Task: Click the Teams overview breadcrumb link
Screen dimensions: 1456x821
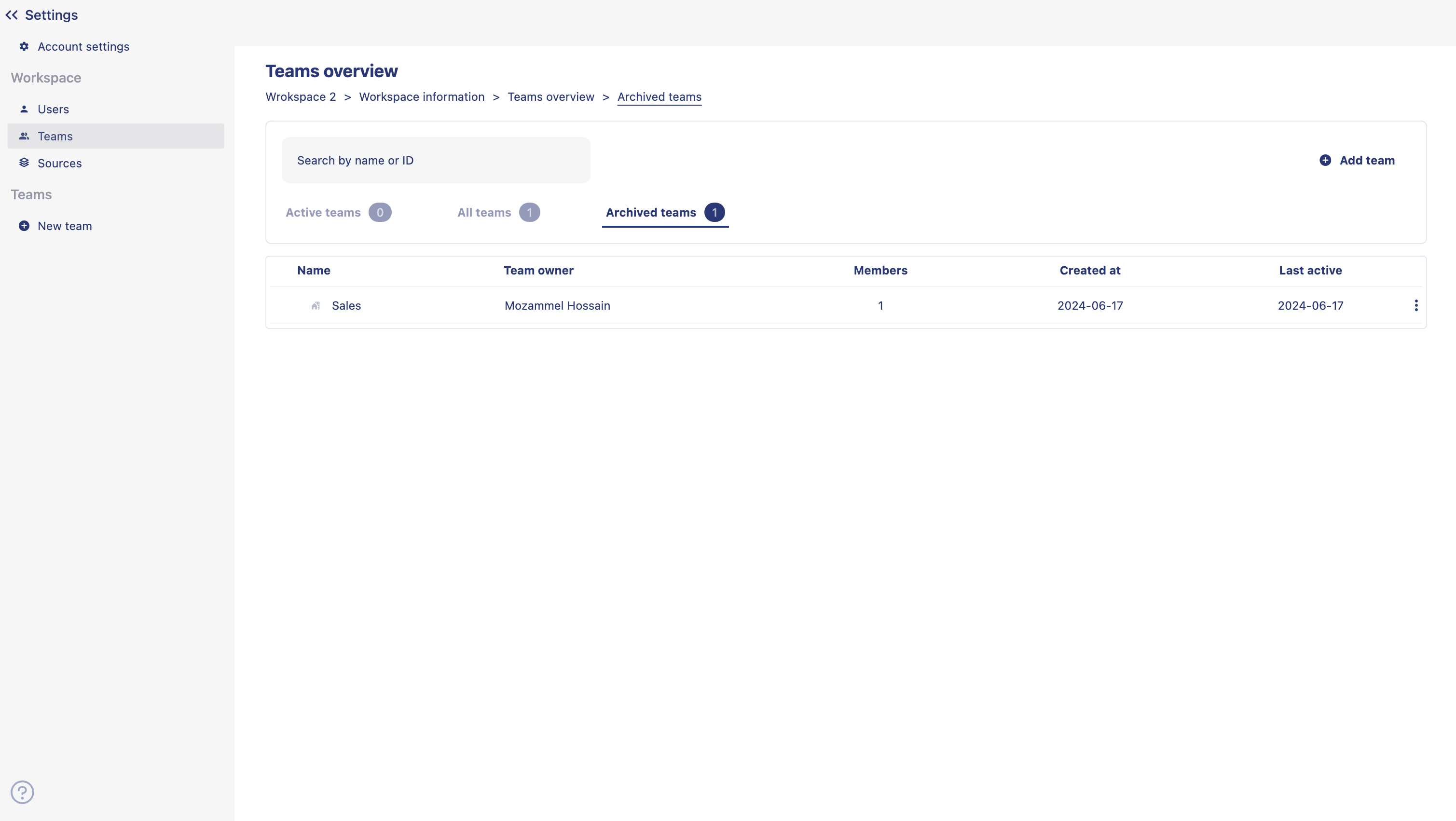Action: coord(550,96)
